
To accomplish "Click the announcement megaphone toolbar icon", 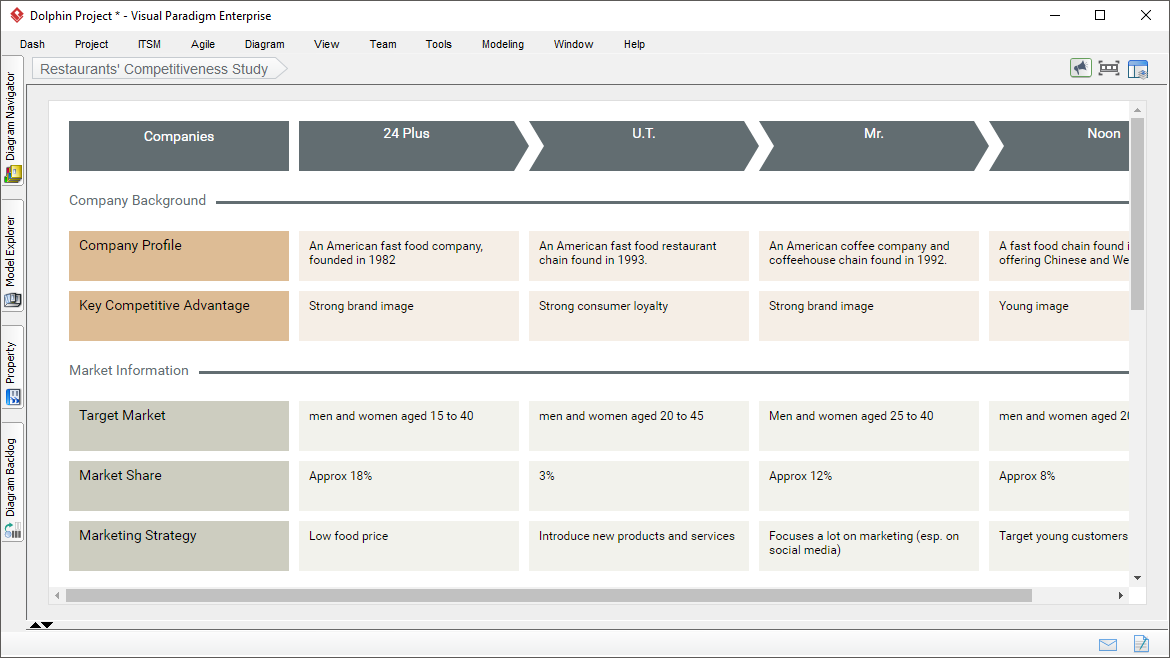I will click(1080, 69).
